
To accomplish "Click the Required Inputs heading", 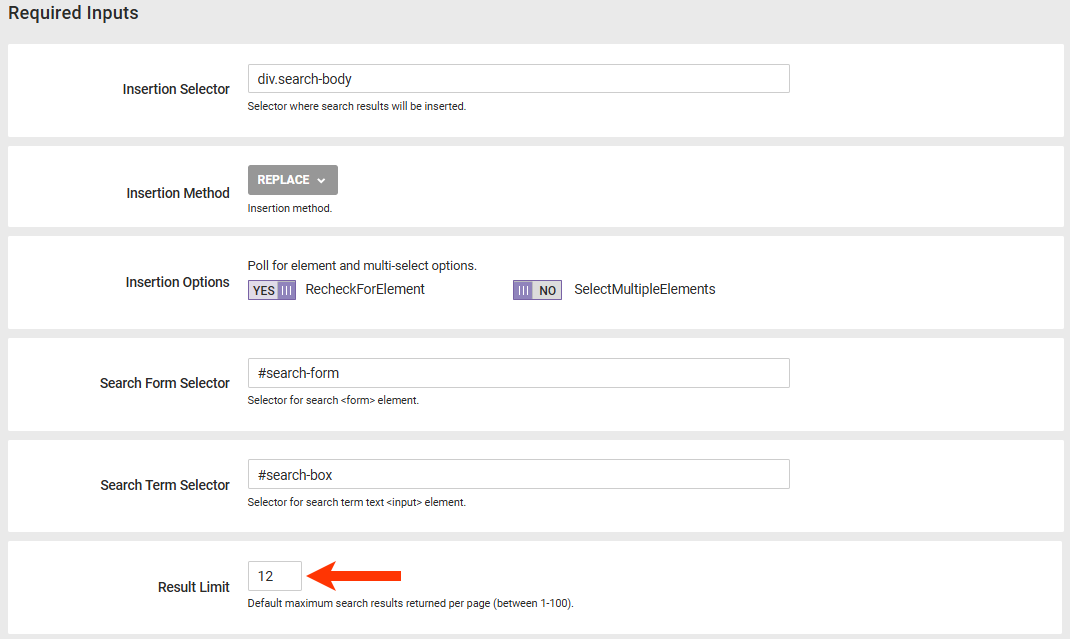I will point(73,13).
